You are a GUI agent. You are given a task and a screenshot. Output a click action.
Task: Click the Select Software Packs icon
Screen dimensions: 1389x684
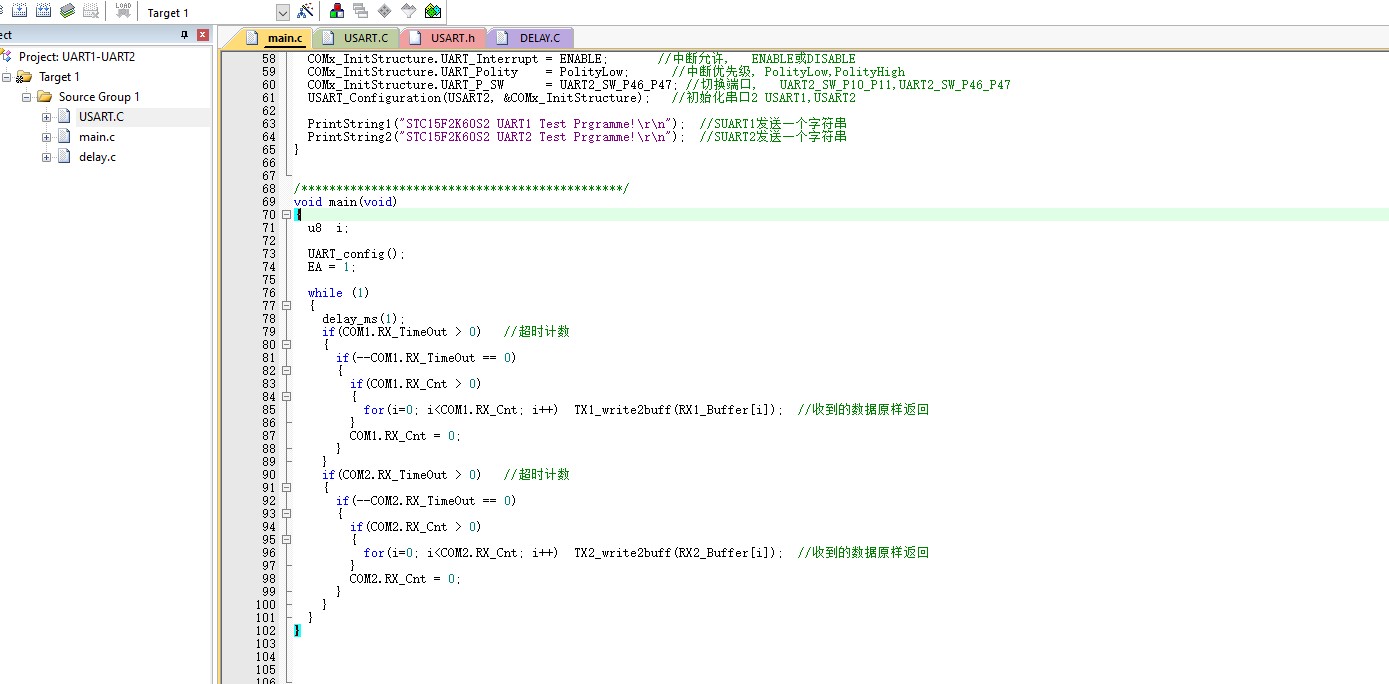tap(408, 11)
